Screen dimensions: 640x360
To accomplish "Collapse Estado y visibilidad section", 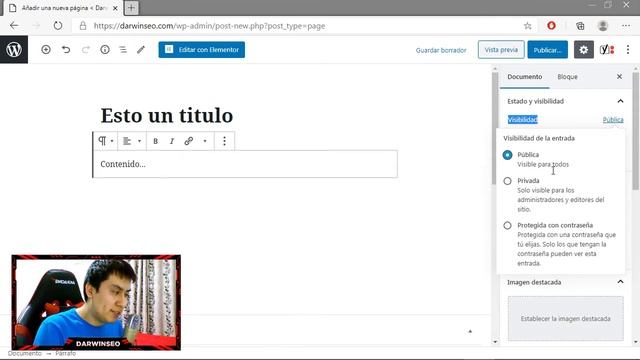I will pyautogui.click(x=620, y=101).
